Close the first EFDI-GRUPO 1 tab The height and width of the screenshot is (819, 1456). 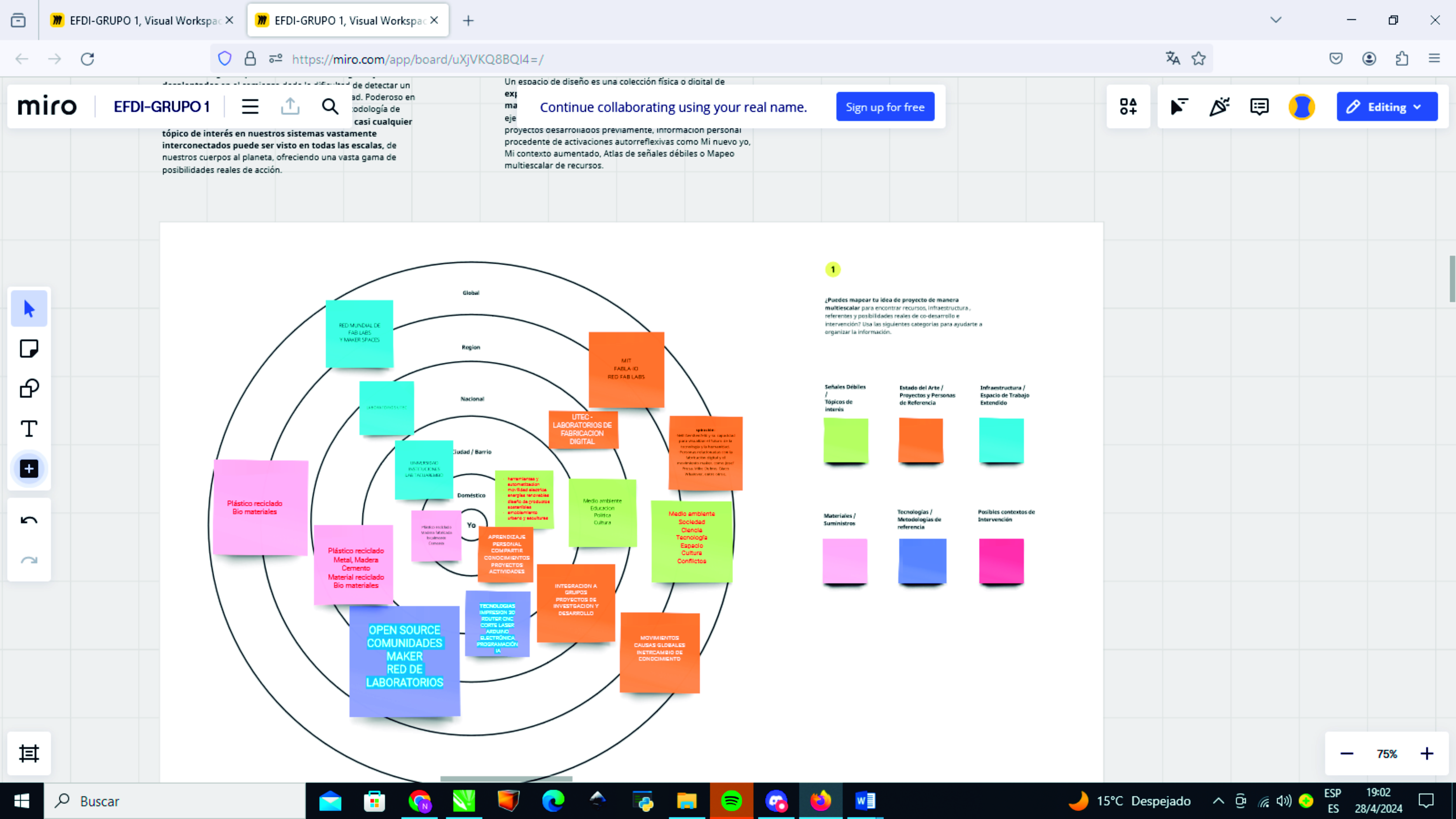click(230, 20)
